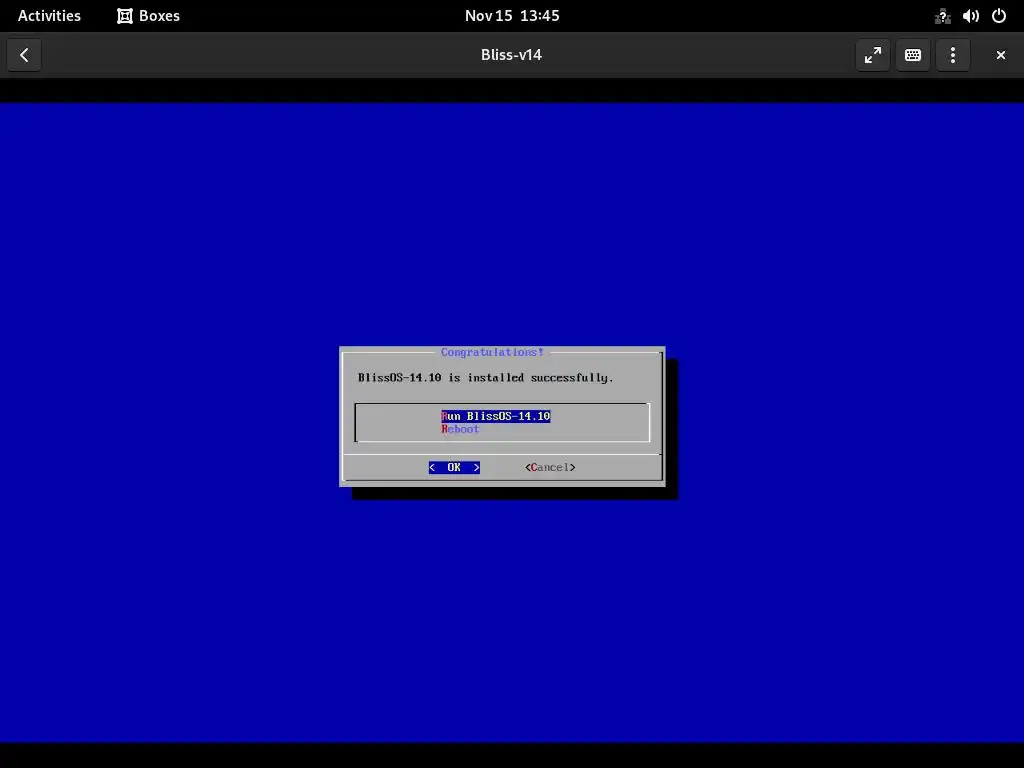Select the Reboot option

click(x=460, y=429)
